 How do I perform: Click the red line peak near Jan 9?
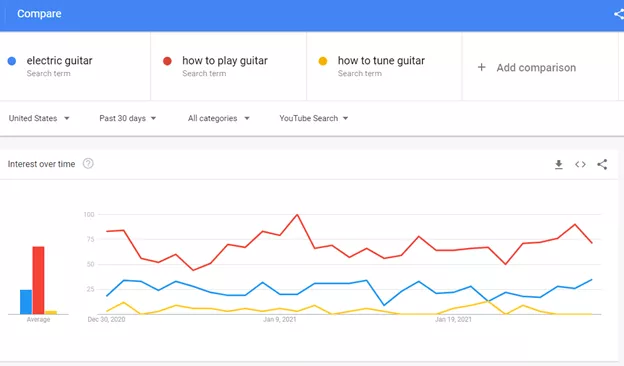(297, 215)
